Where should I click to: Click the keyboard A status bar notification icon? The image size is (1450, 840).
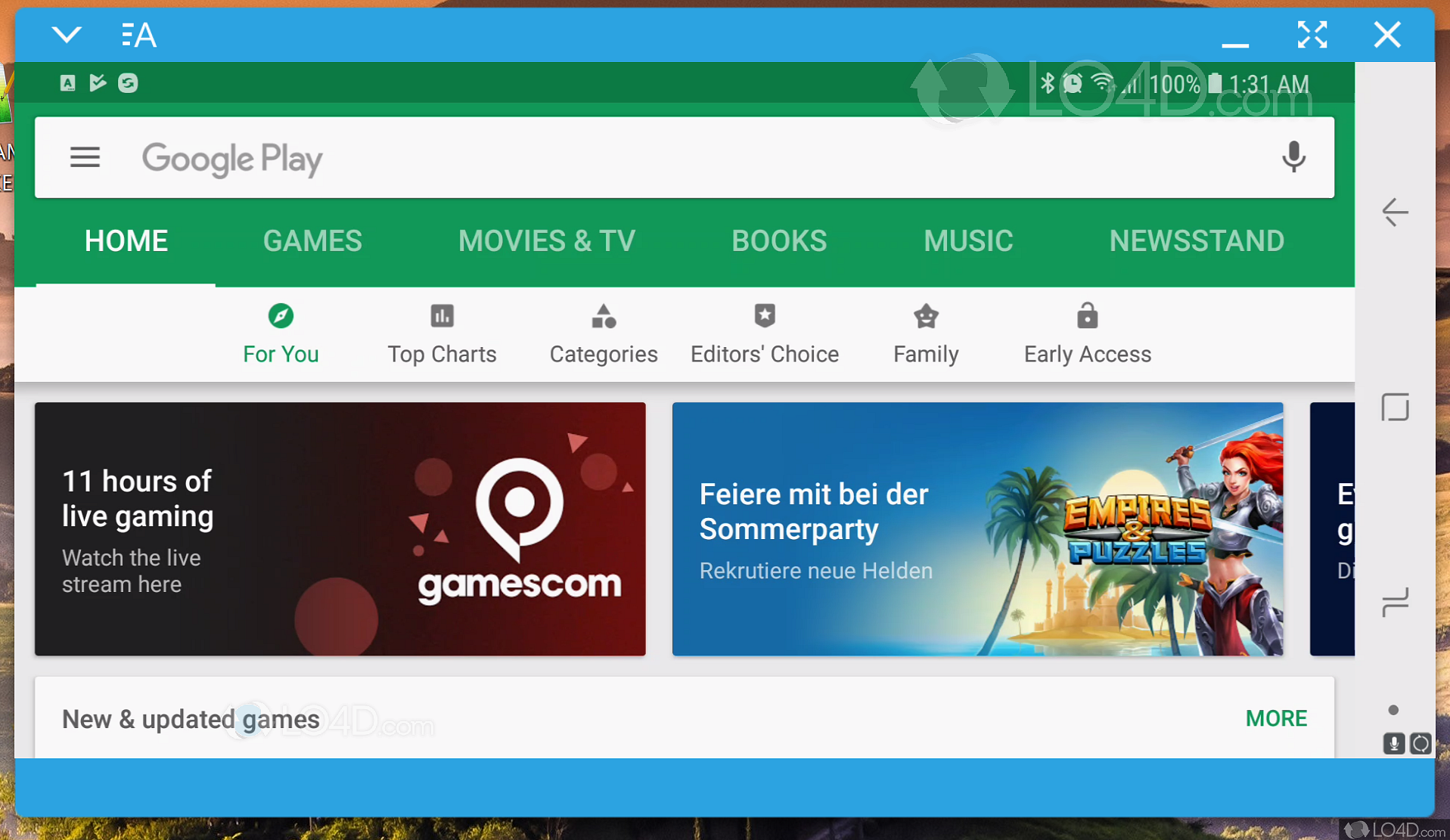(x=68, y=83)
